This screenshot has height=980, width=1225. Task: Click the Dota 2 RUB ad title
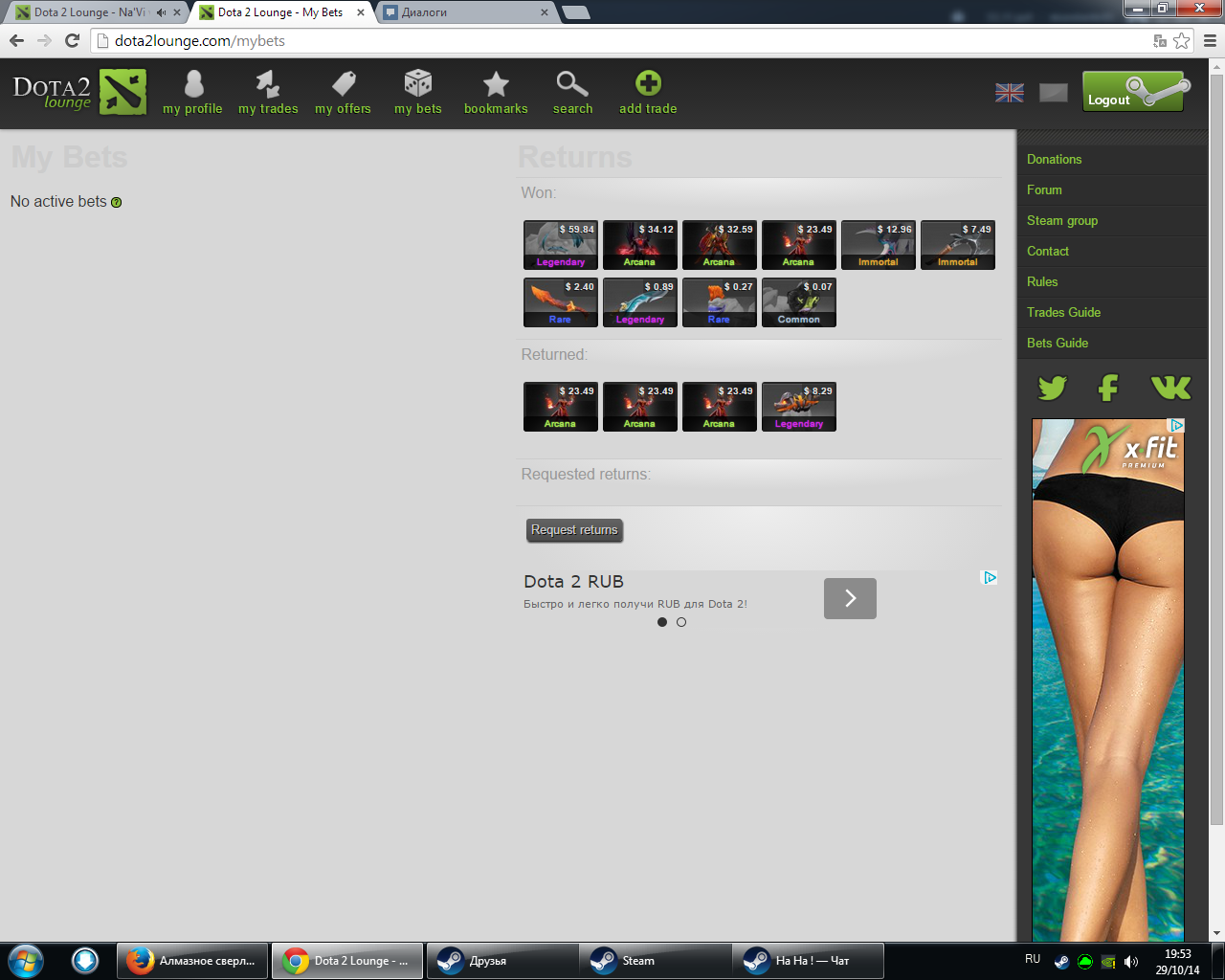tap(573, 582)
